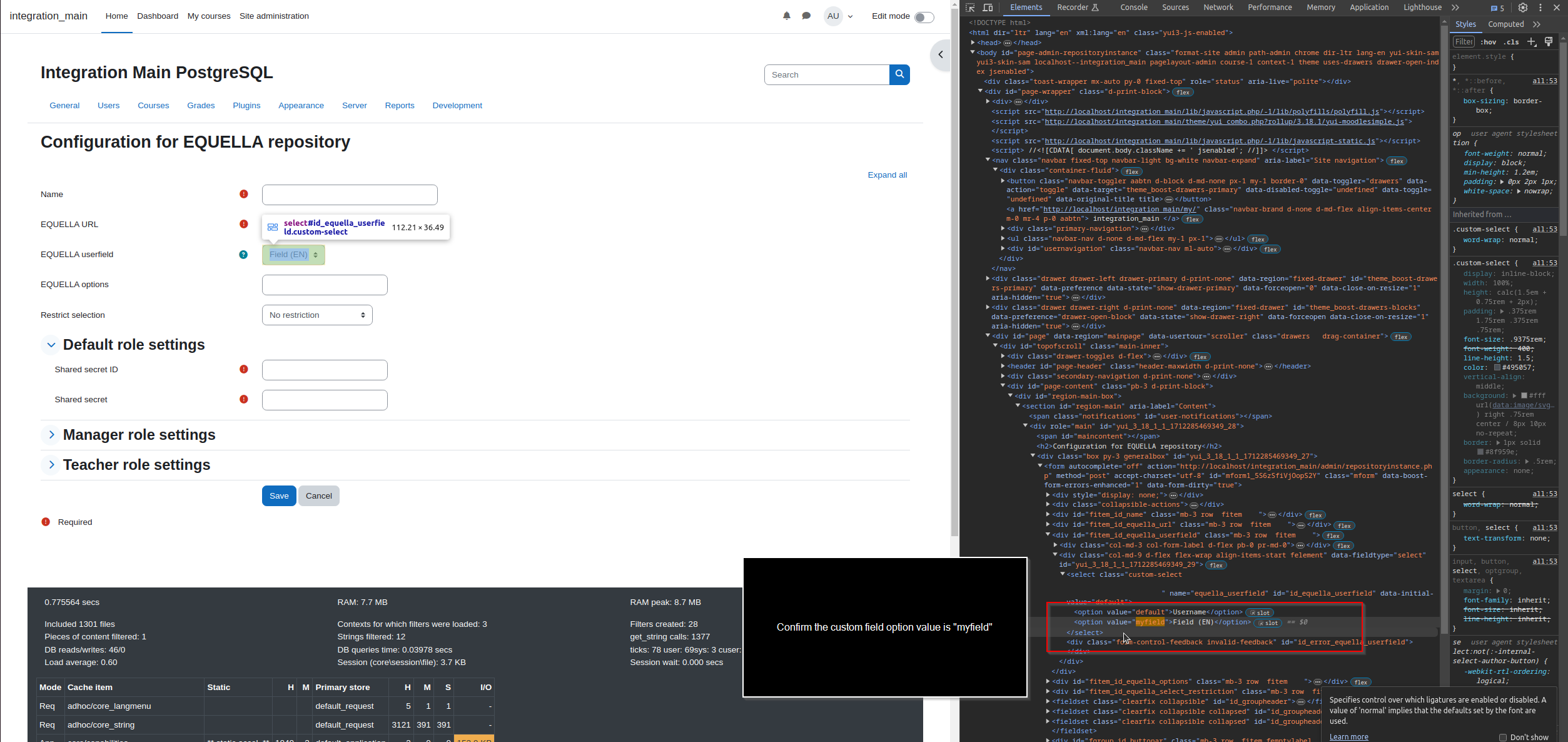This screenshot has width=1568, height=742.
Task: Tick the Don't show checkbox
Action: tap(1503, 737)
